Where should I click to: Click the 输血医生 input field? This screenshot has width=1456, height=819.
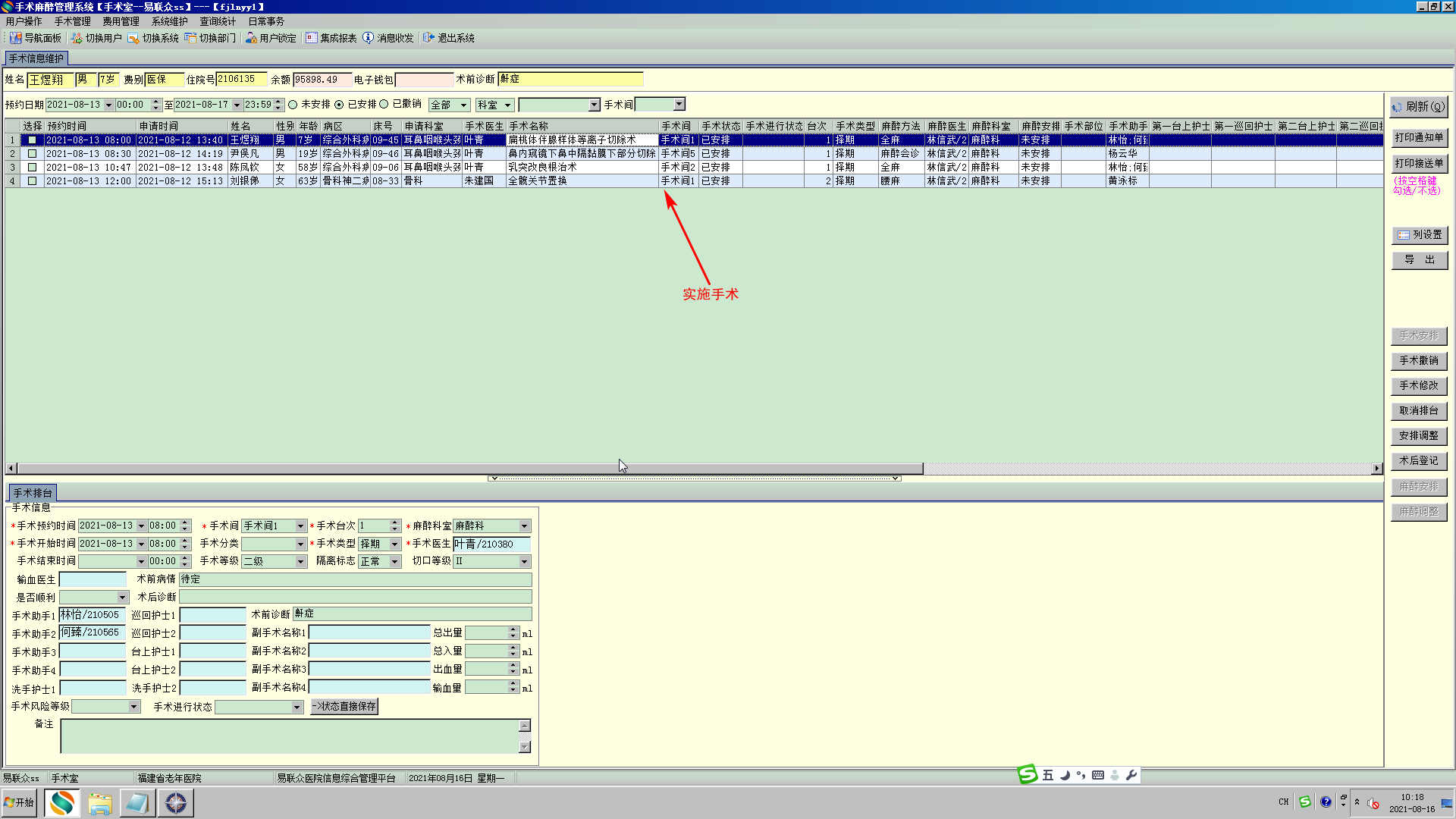93,579
